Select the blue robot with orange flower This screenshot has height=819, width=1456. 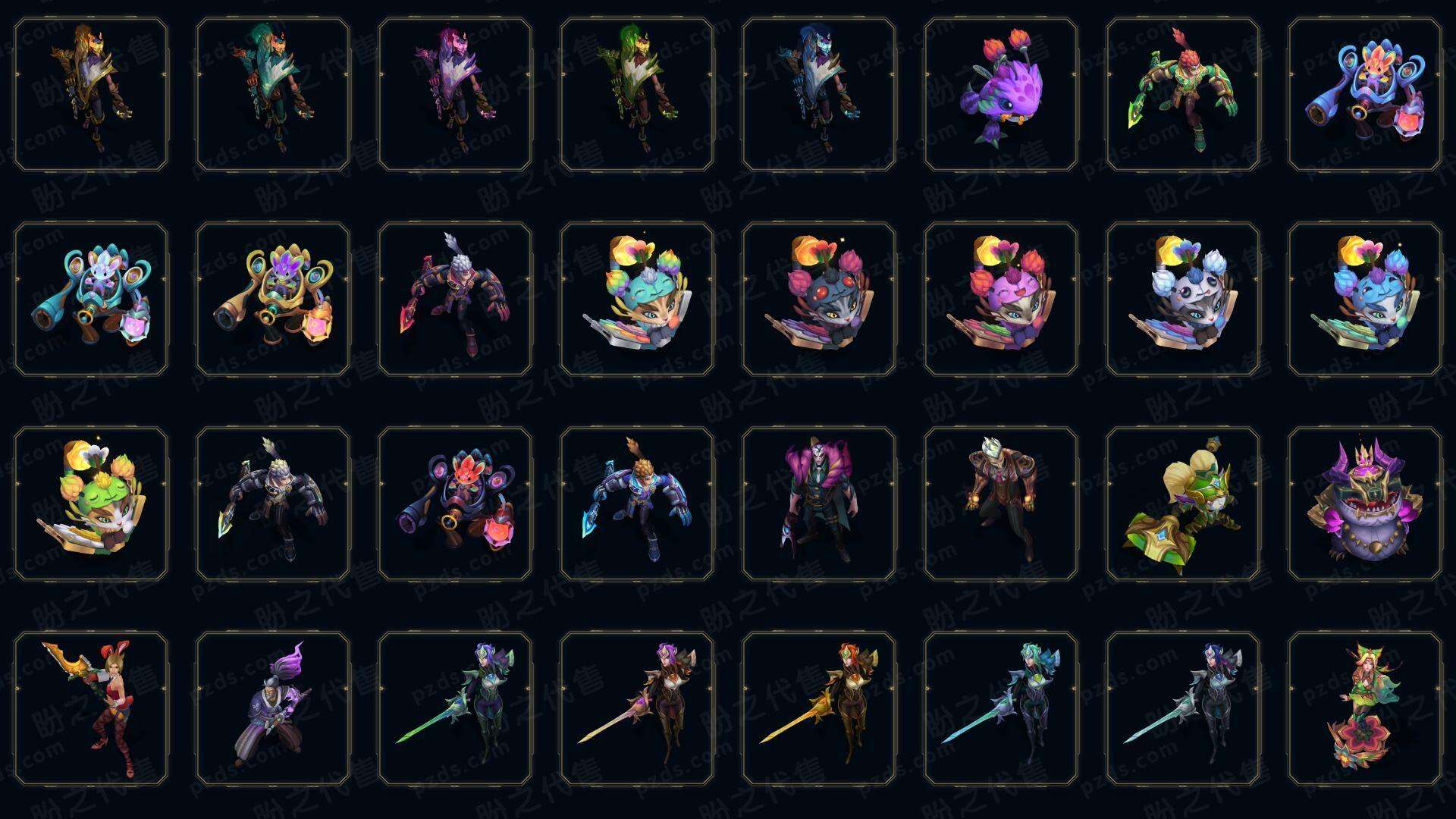(1365, 95)
